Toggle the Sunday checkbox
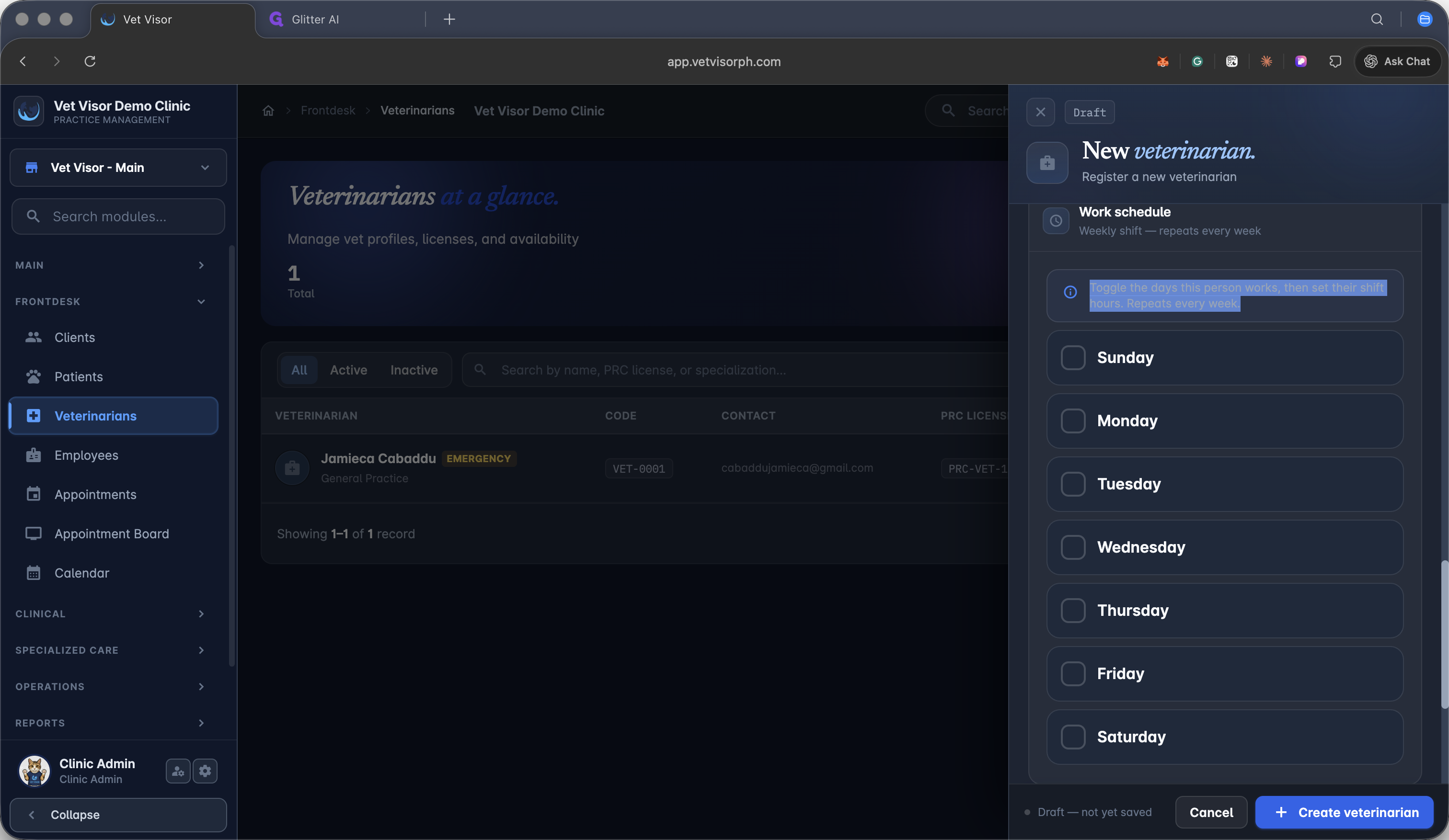 point(1073,357)
